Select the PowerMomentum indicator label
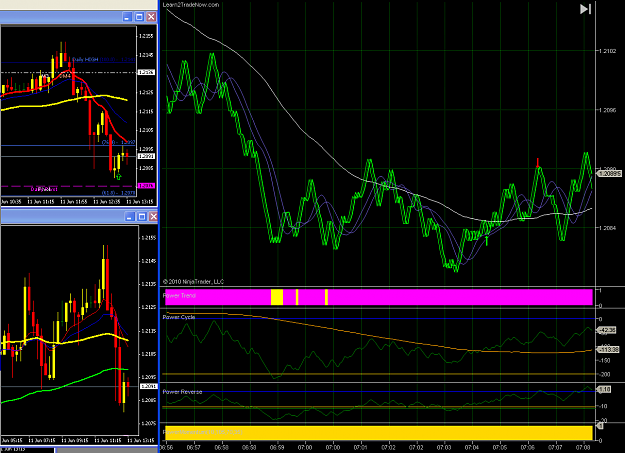 (203, 432)
